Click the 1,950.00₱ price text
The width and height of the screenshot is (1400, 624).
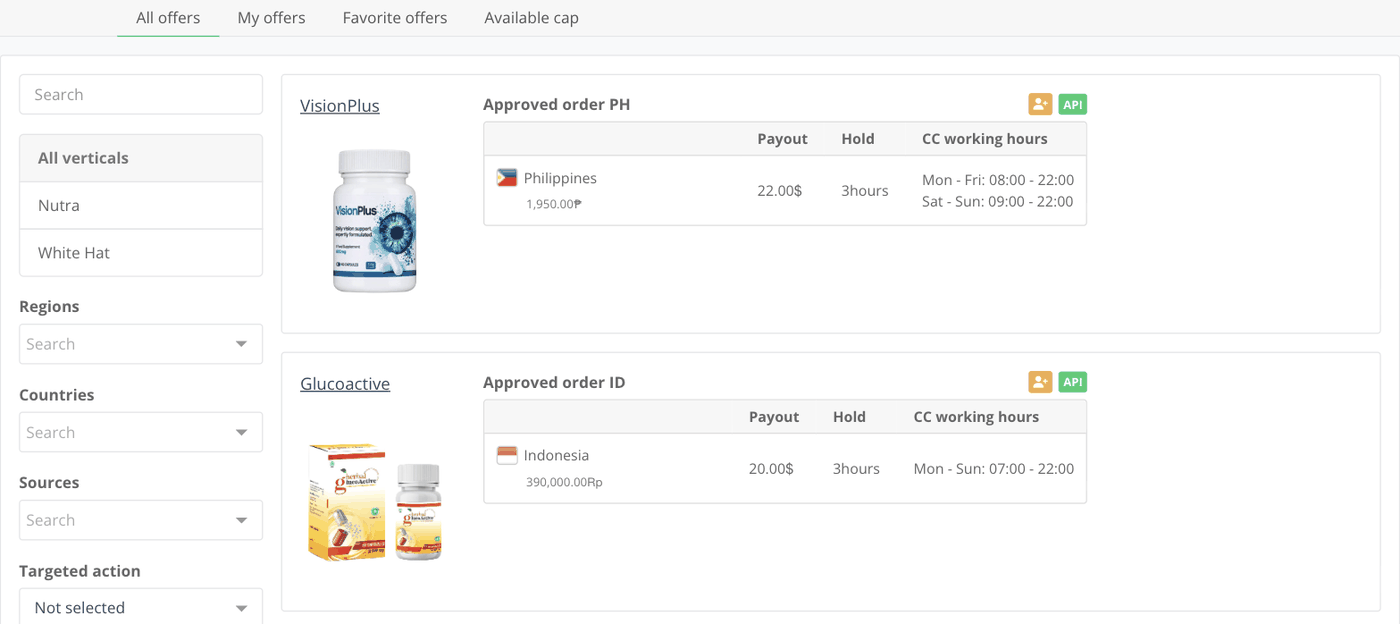(554, 204)
